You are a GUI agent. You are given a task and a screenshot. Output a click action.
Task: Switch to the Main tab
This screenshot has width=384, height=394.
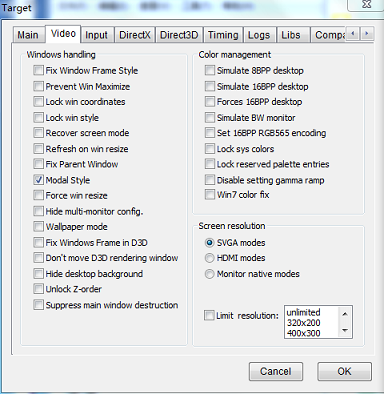pyautogui.click(x=28, y=35)
